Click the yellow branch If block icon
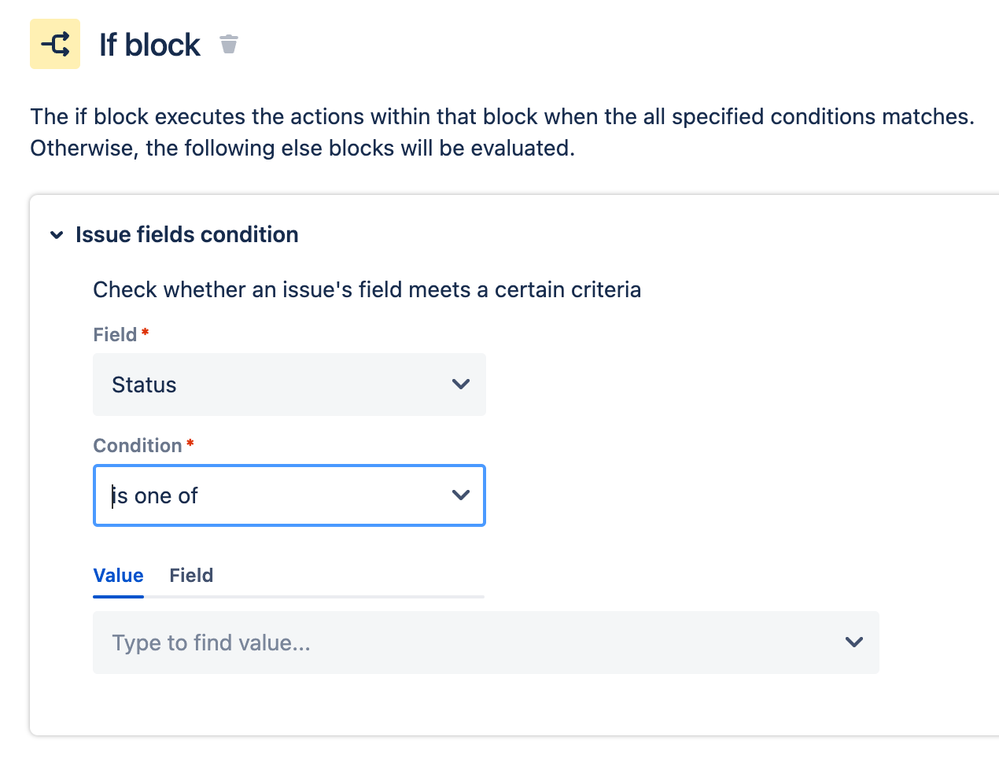The image size is (999, 758). pos(54,44)
